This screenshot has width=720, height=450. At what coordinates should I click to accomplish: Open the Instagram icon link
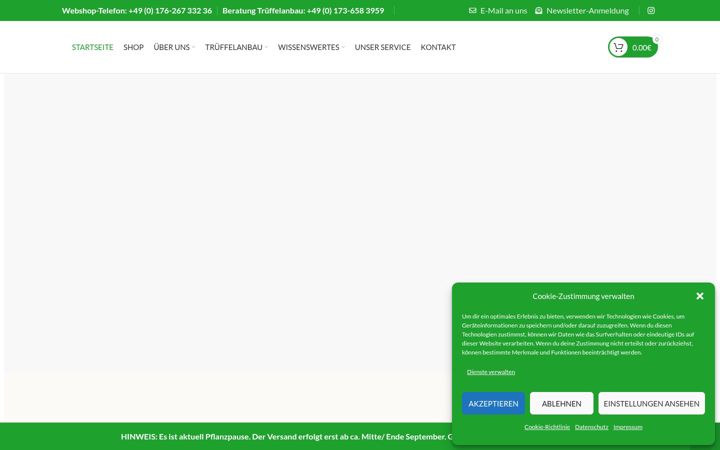651,11
